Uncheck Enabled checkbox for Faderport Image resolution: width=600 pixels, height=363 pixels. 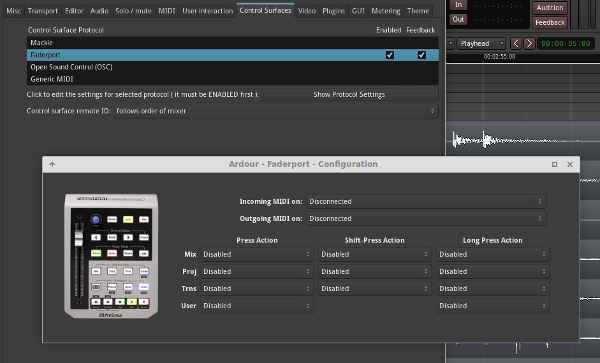point(390,55)
